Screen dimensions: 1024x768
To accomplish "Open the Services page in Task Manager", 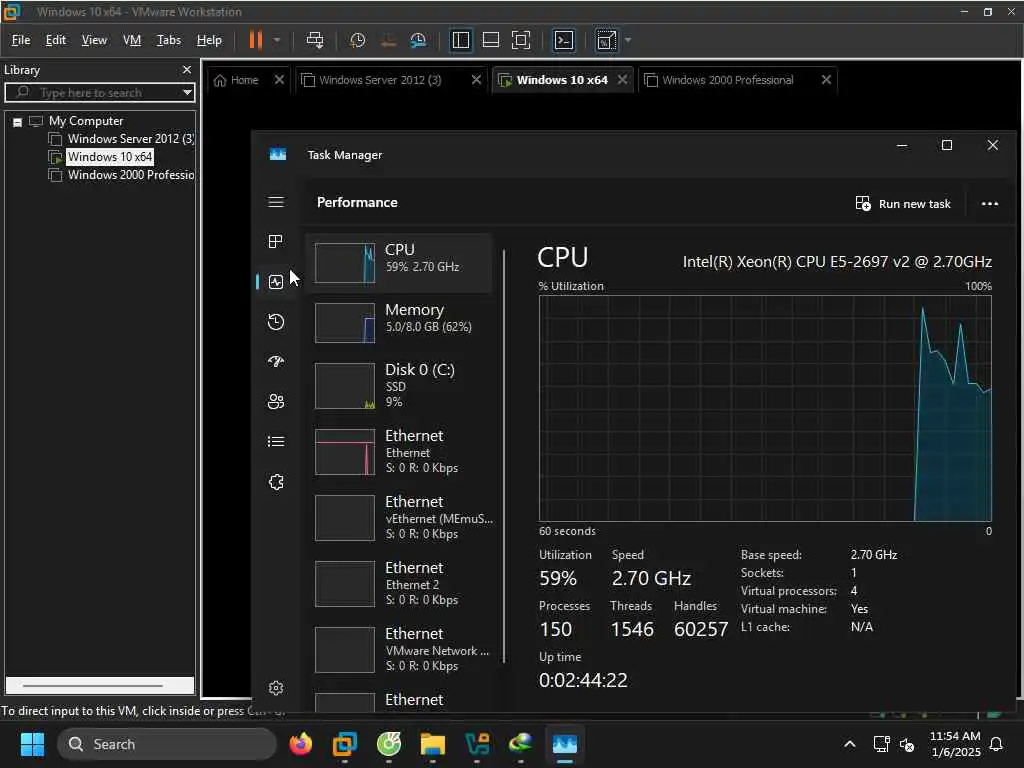I will coord(276,482).
